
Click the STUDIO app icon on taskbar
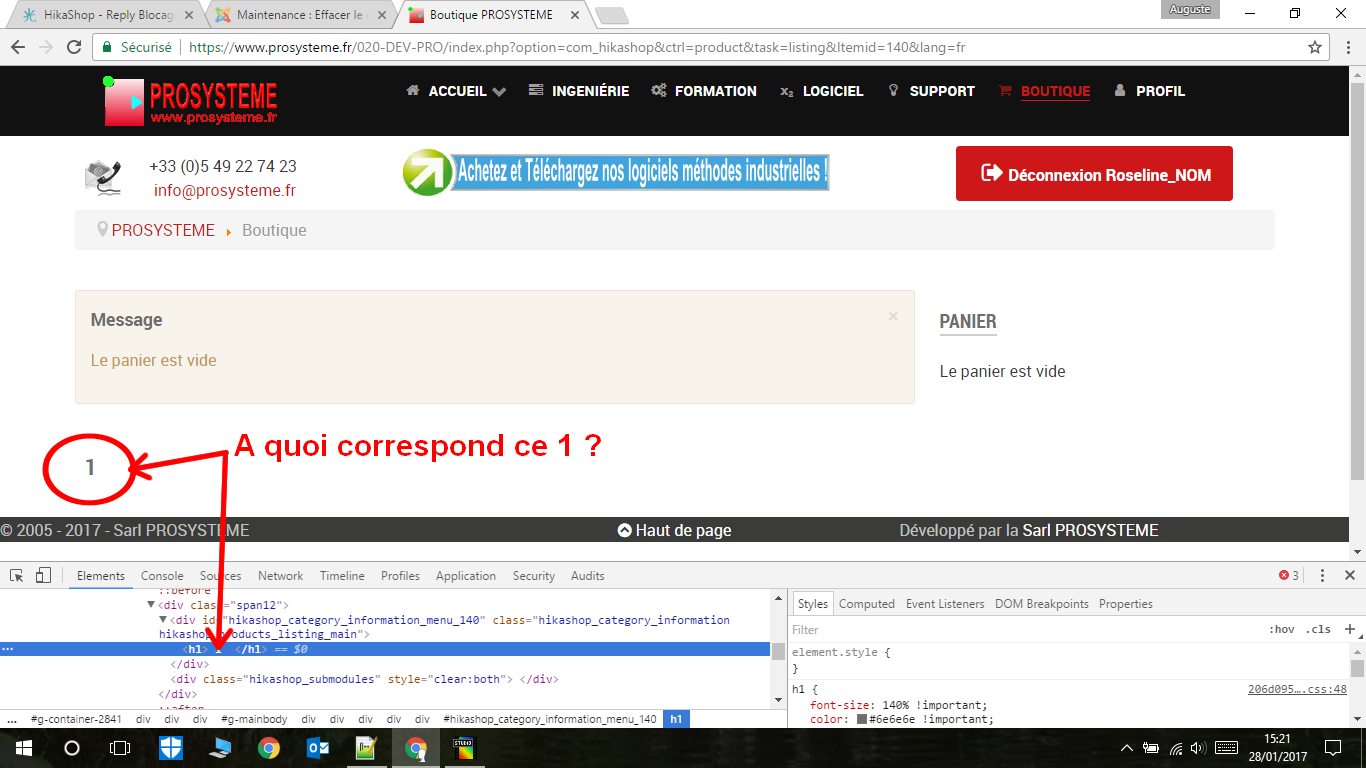(x=465, y=748)
